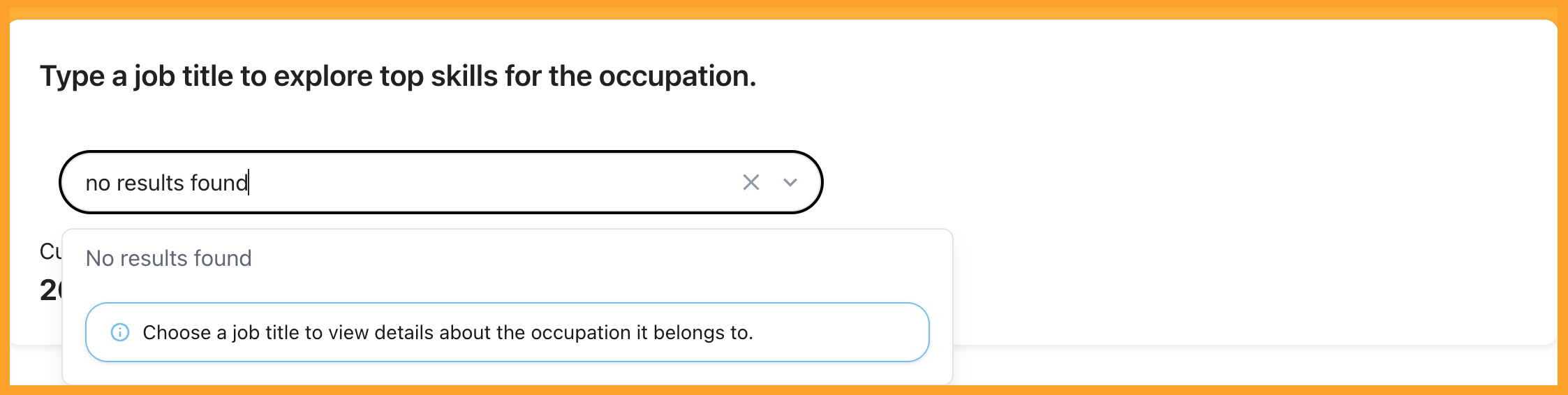
Task: Expand the job title dropdown chevron
Action: click(x=790, y=182)
